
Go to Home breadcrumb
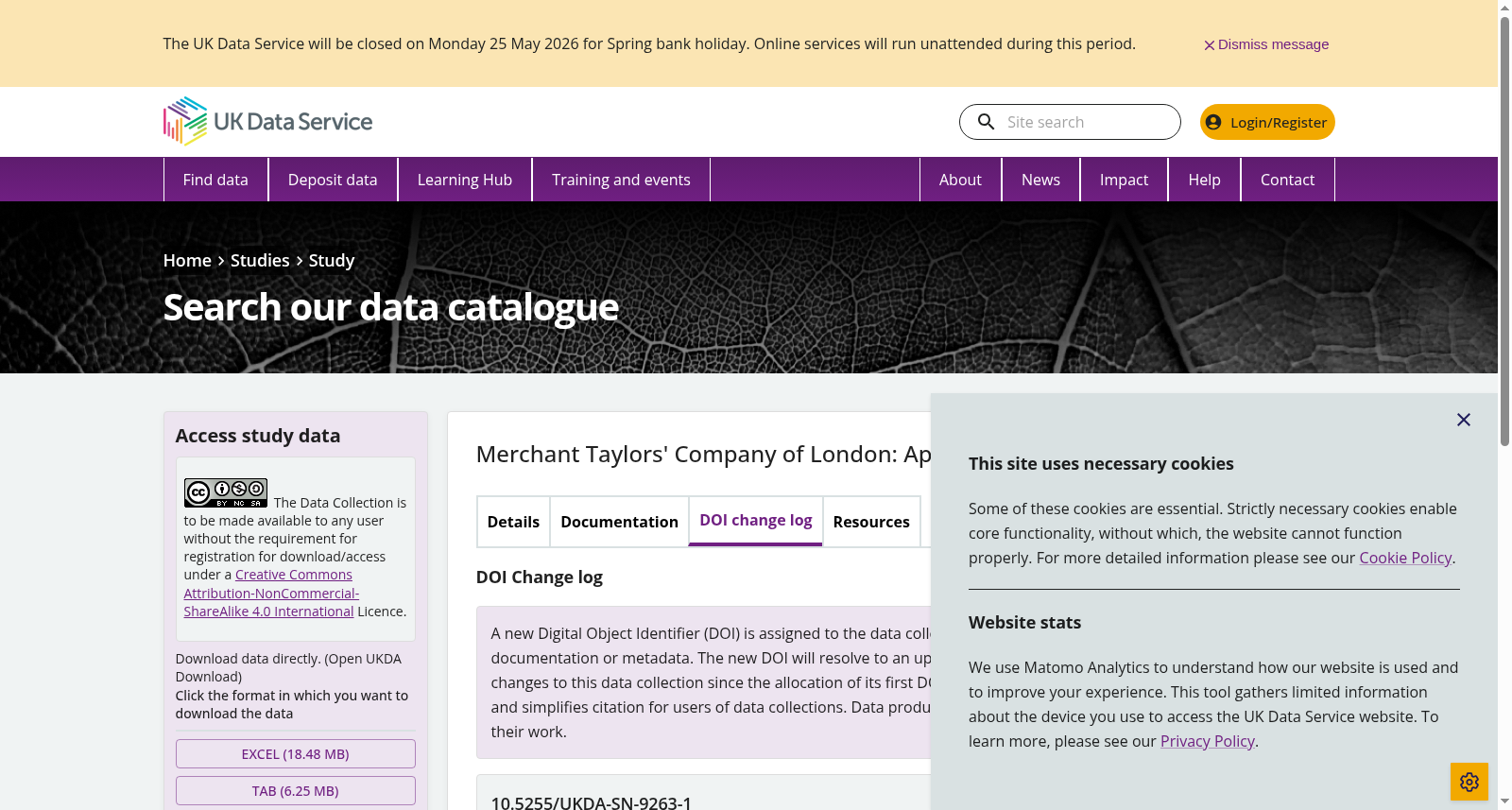coord(187,261)
